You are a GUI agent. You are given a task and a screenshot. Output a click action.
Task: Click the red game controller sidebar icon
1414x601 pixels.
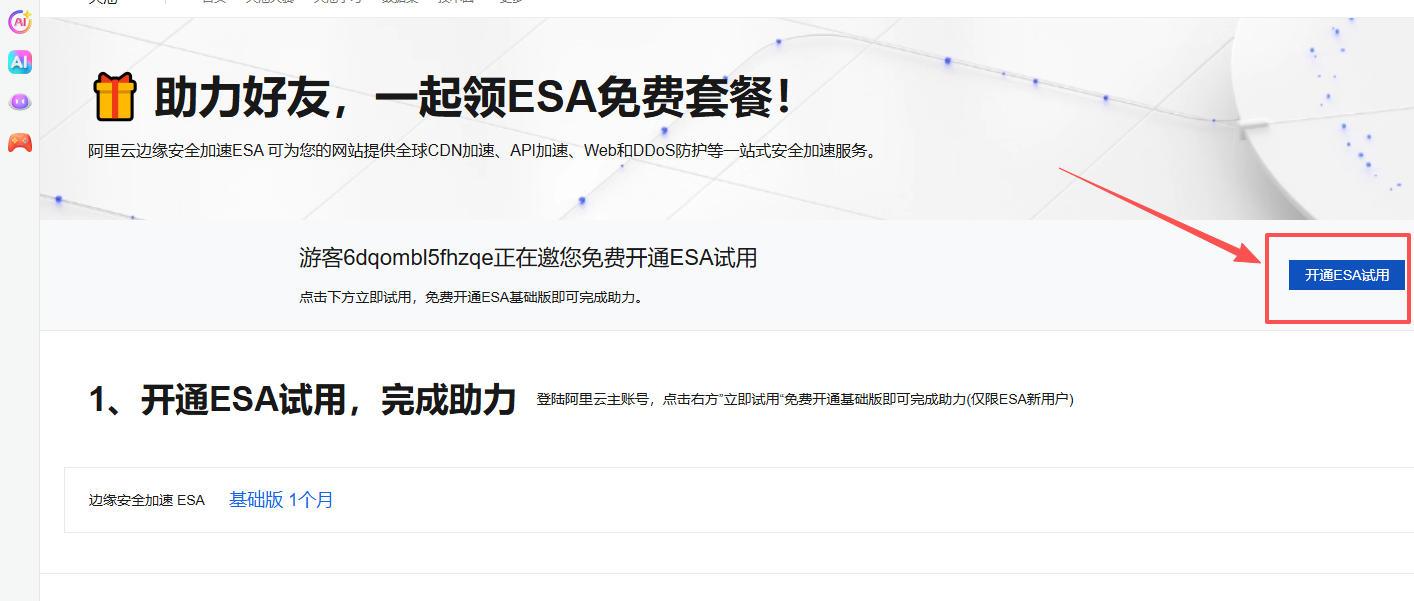pos(18,142)
